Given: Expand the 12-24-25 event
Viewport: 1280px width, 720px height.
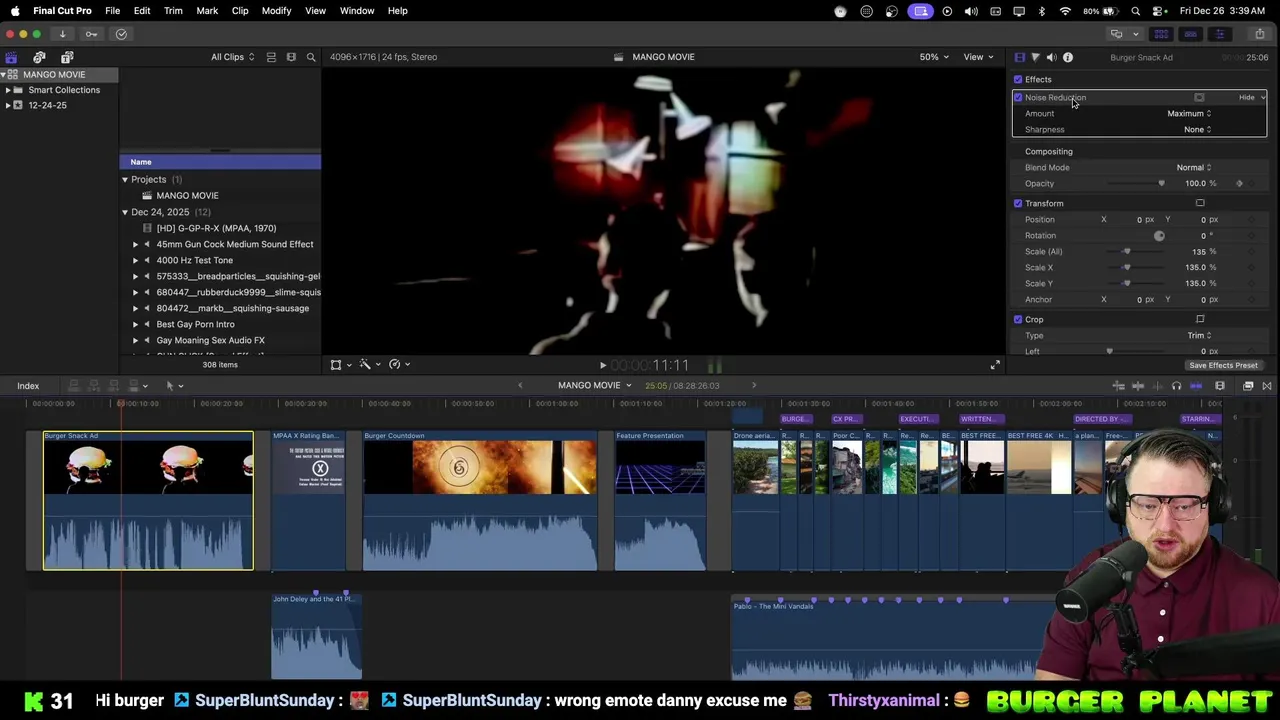Looking at the screenshot, I should 8,105.
